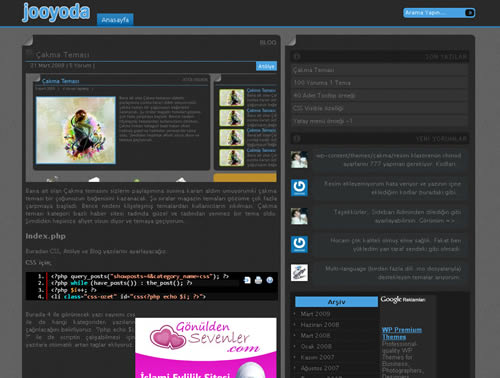Click the Index.php heading
The width and height of the screenshot is (500, 378).
[46, 236]
